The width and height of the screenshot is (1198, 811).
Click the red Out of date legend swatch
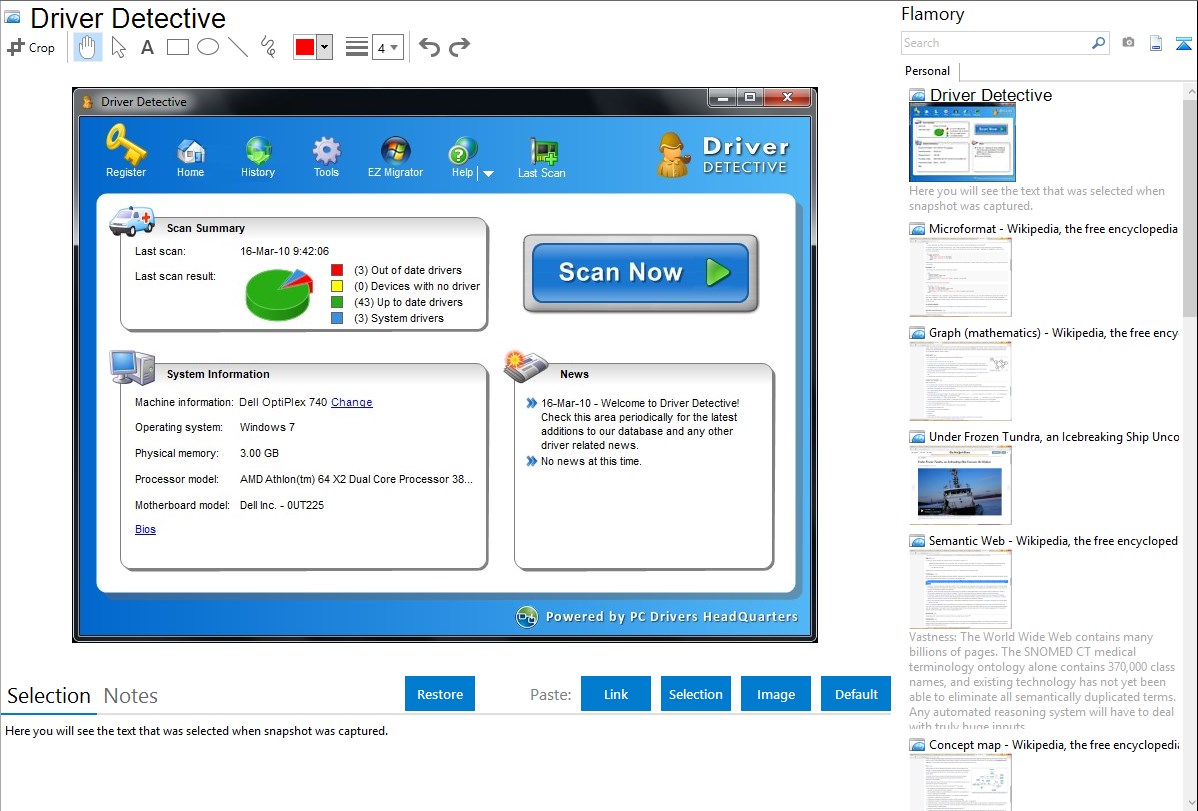[x=337, y=270]
